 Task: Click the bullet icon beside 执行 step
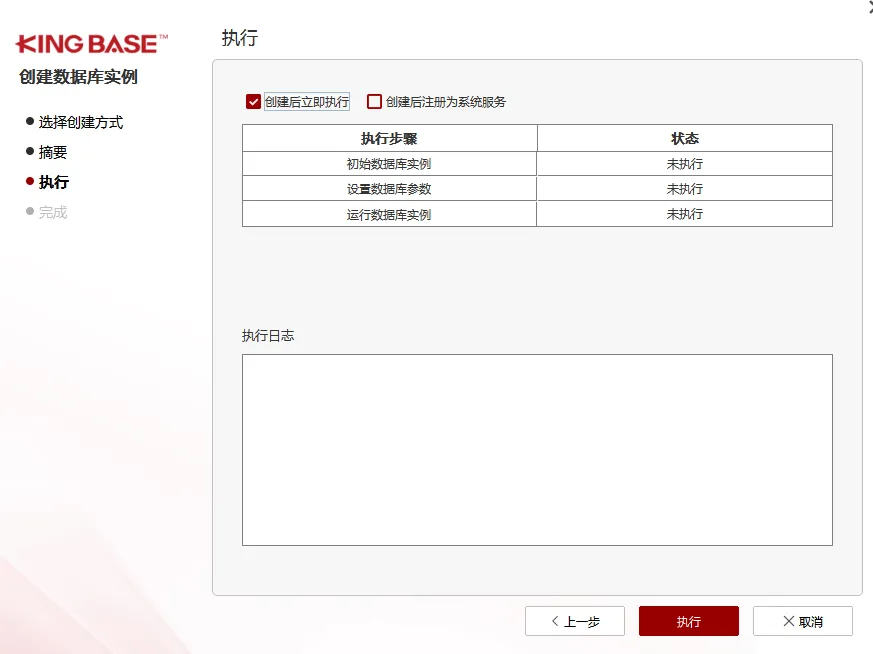pos(30,182)
